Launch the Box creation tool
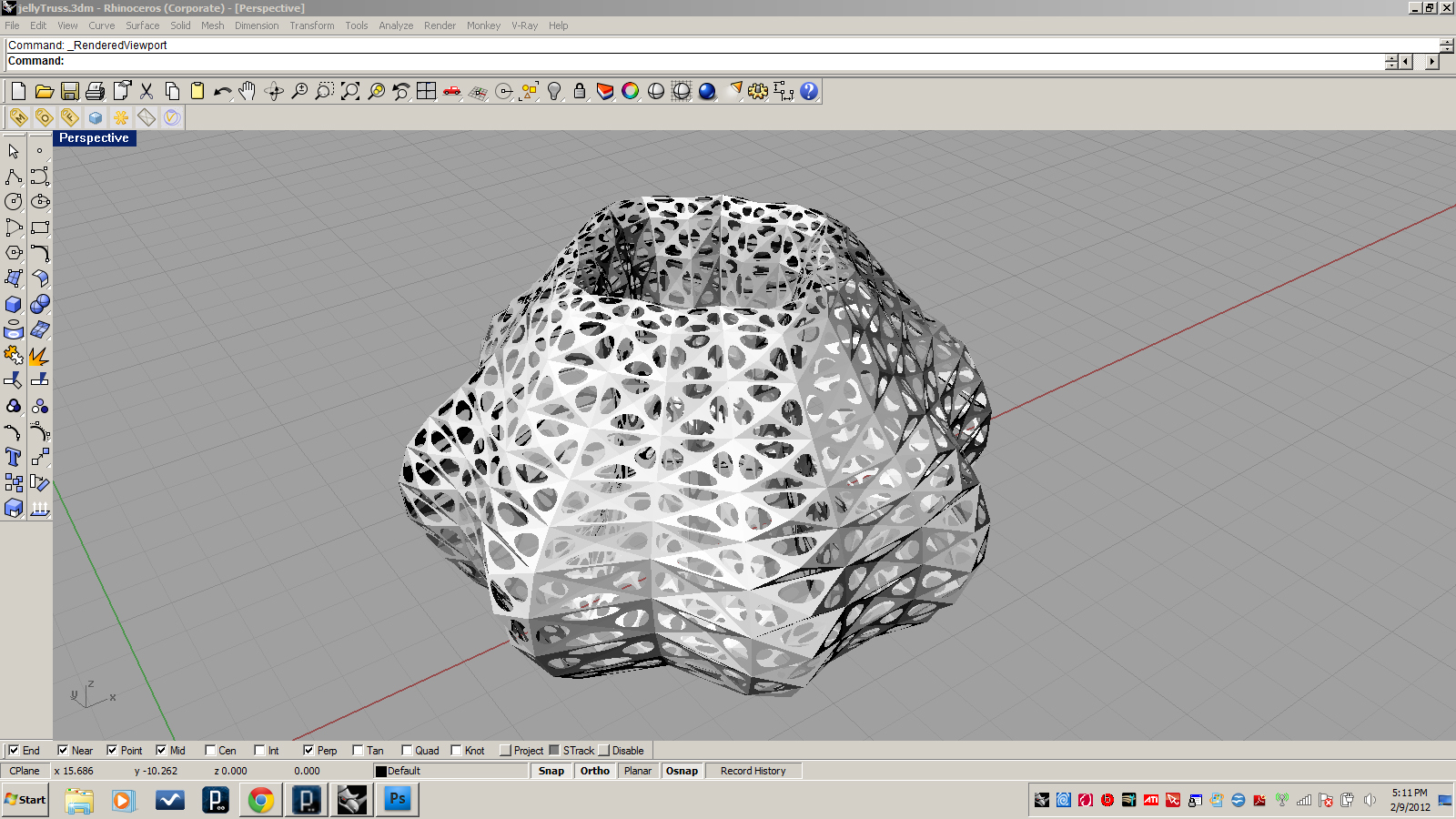 point(13,305)
